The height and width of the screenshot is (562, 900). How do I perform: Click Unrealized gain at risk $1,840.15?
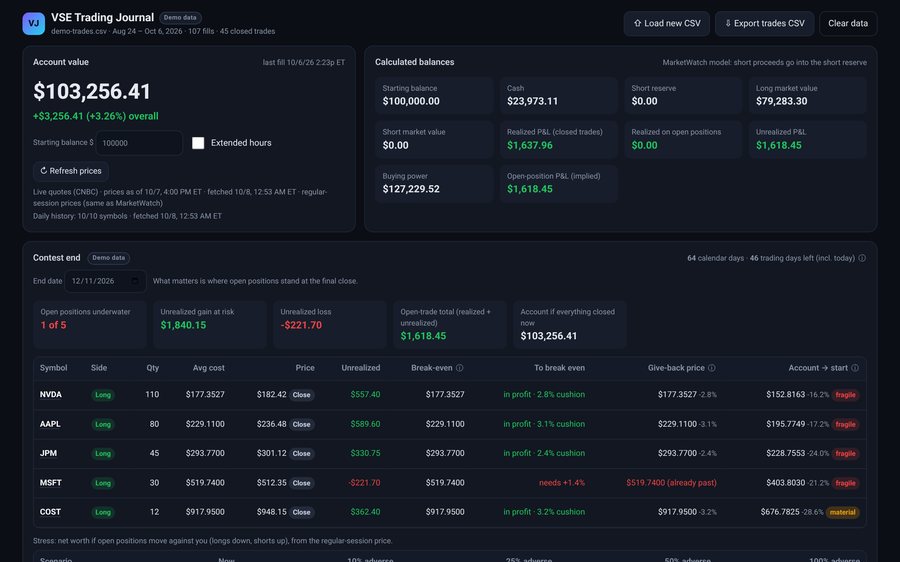[x=183, y=325]
